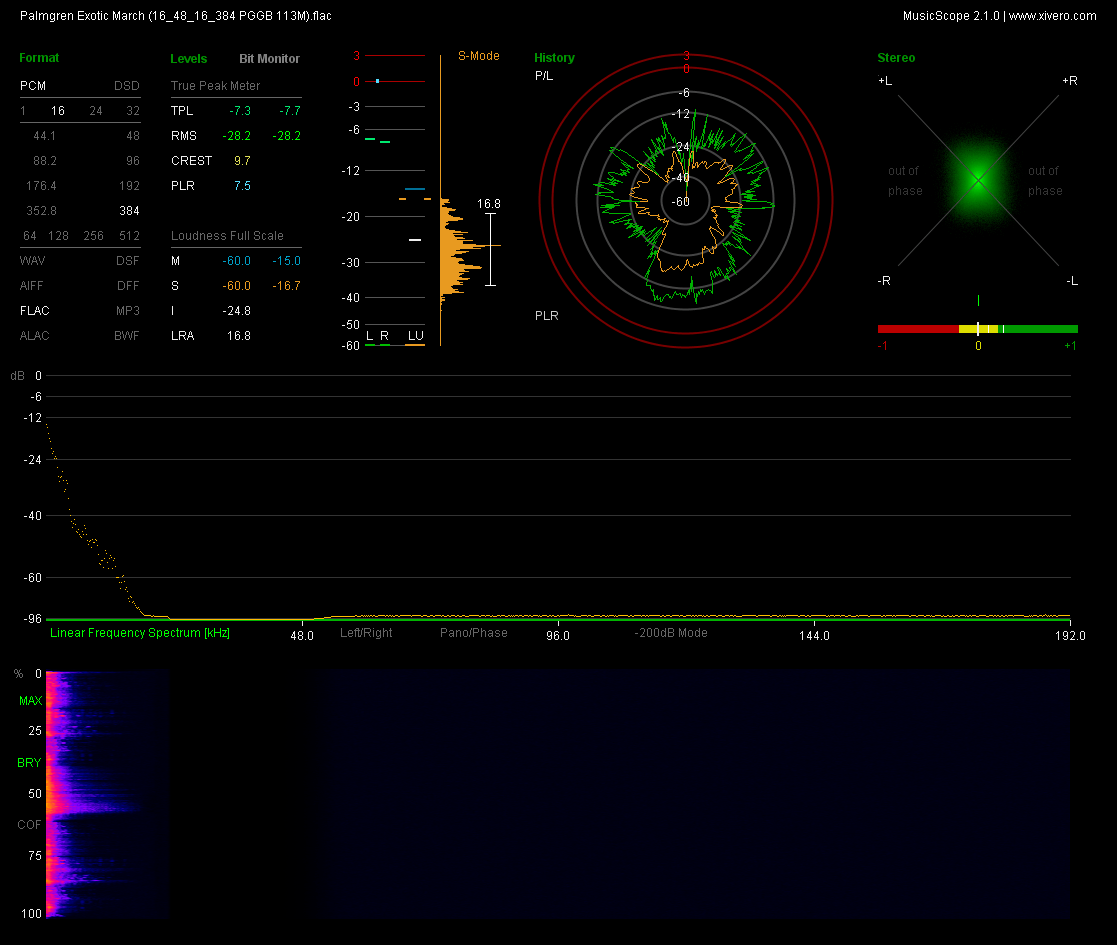Click the PLR history mode label
Screen dimensions: 1117x945
click(546, 315)
